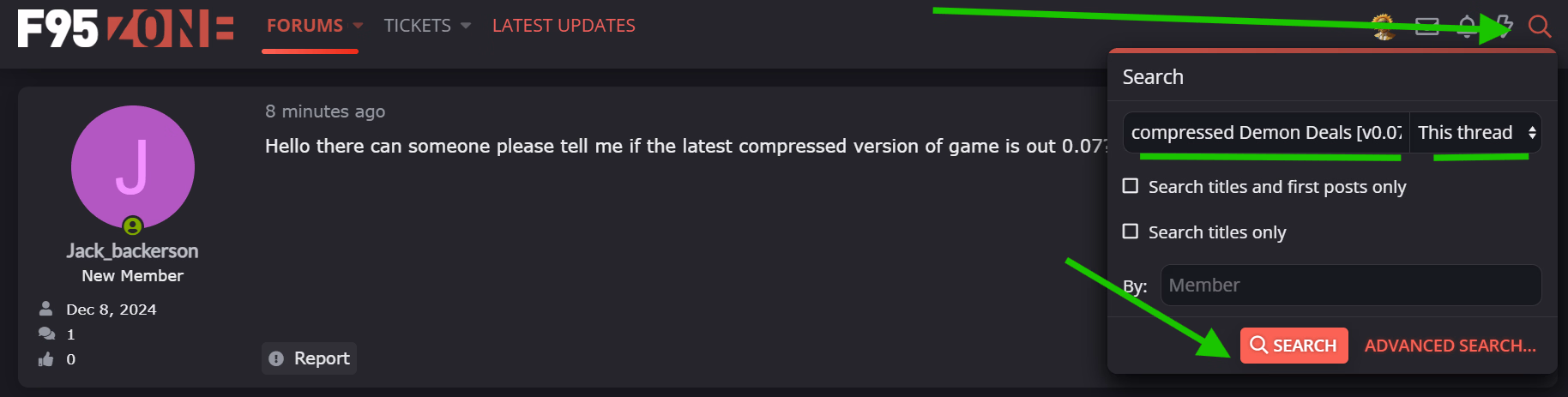Enable "Search titles and first posts only"
Screen dimensions: 1568x397
click(x=1131, y=186)
